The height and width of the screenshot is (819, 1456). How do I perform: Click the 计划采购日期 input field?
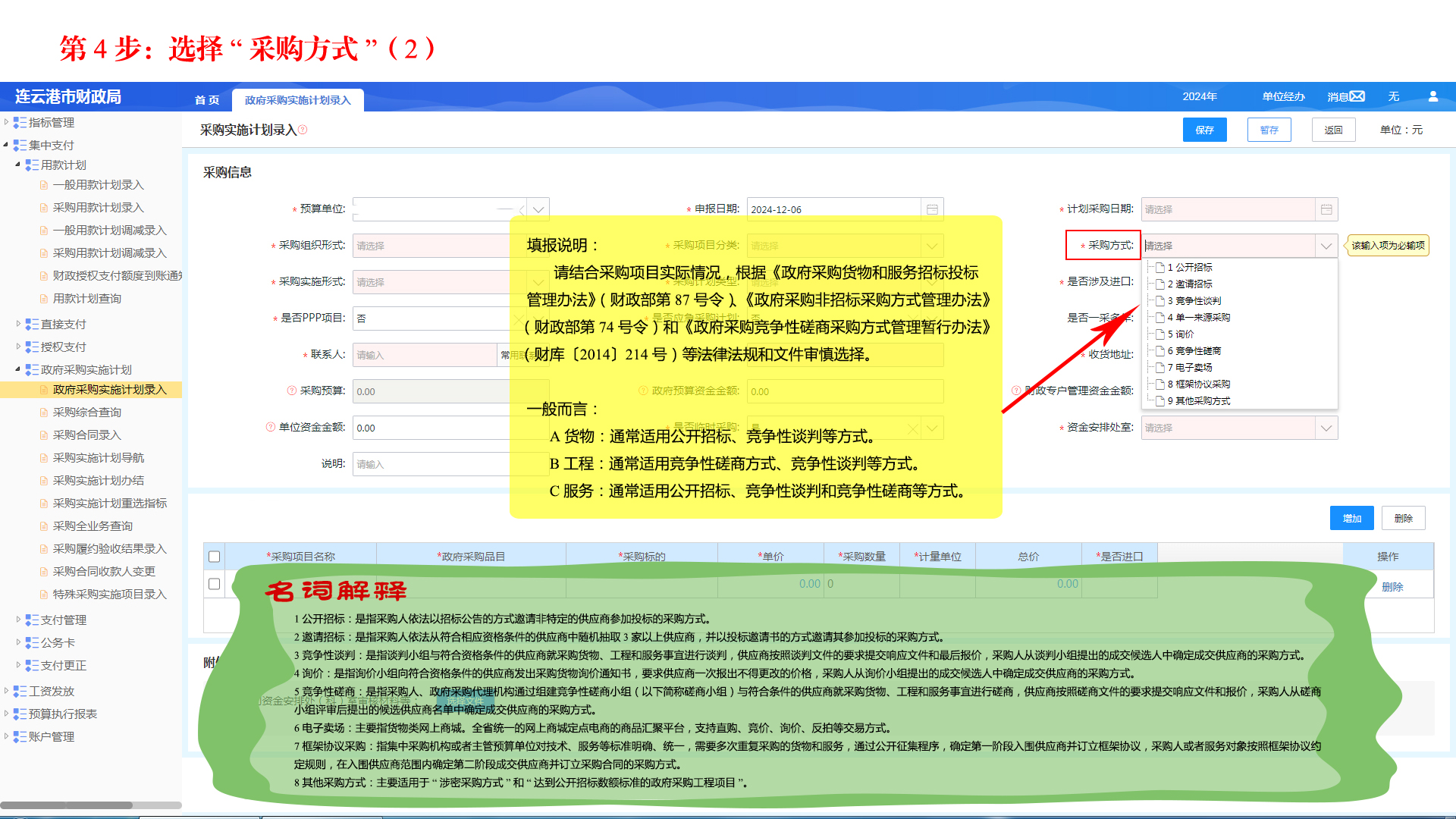[1228, 209]
